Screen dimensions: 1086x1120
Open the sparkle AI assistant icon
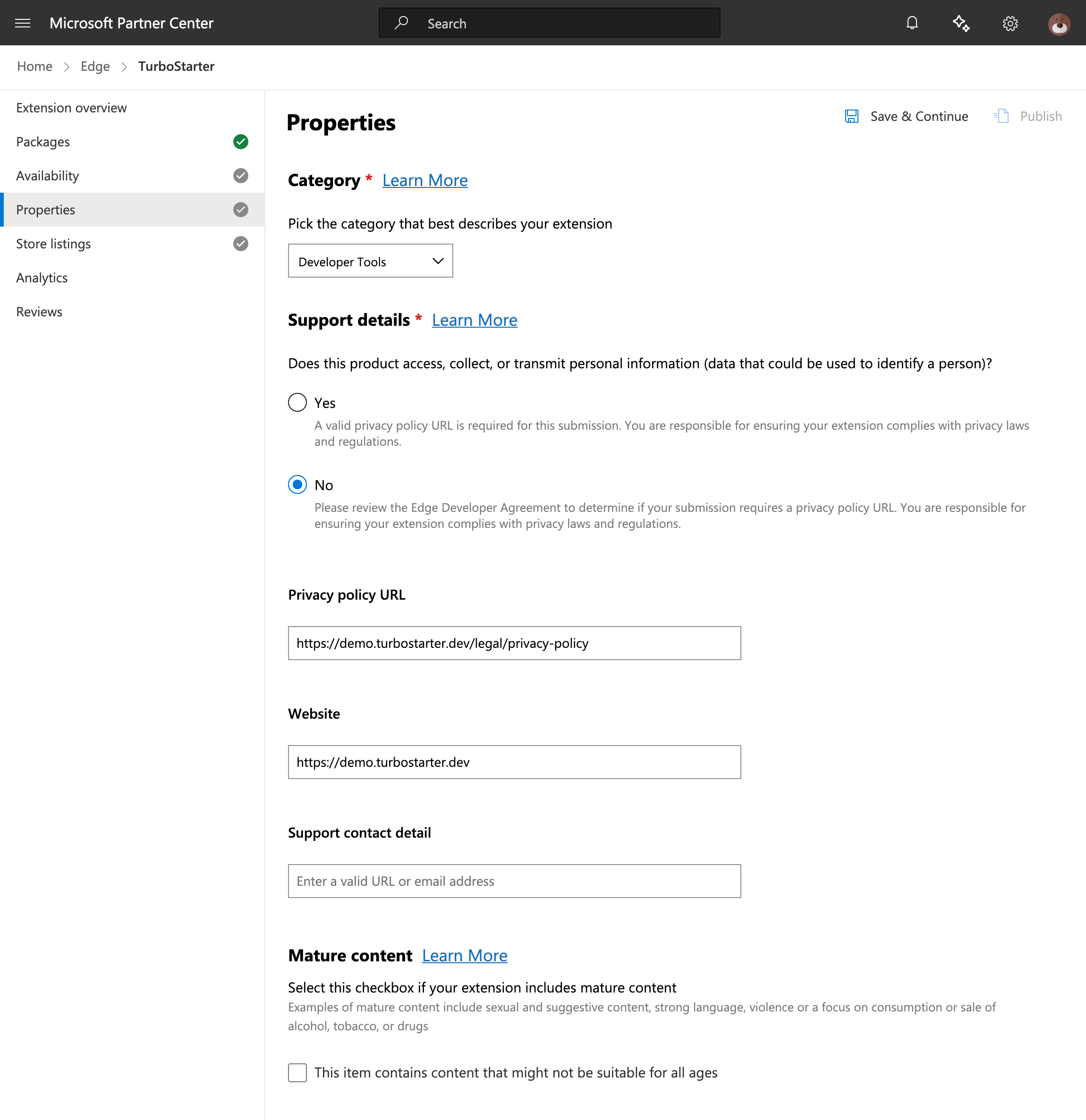coord(961,23)
